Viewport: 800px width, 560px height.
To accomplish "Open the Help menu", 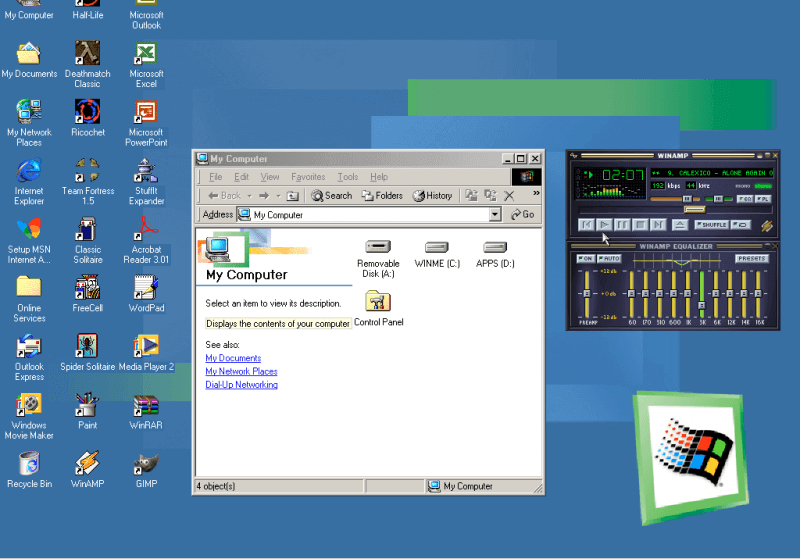I will point(379,177).
